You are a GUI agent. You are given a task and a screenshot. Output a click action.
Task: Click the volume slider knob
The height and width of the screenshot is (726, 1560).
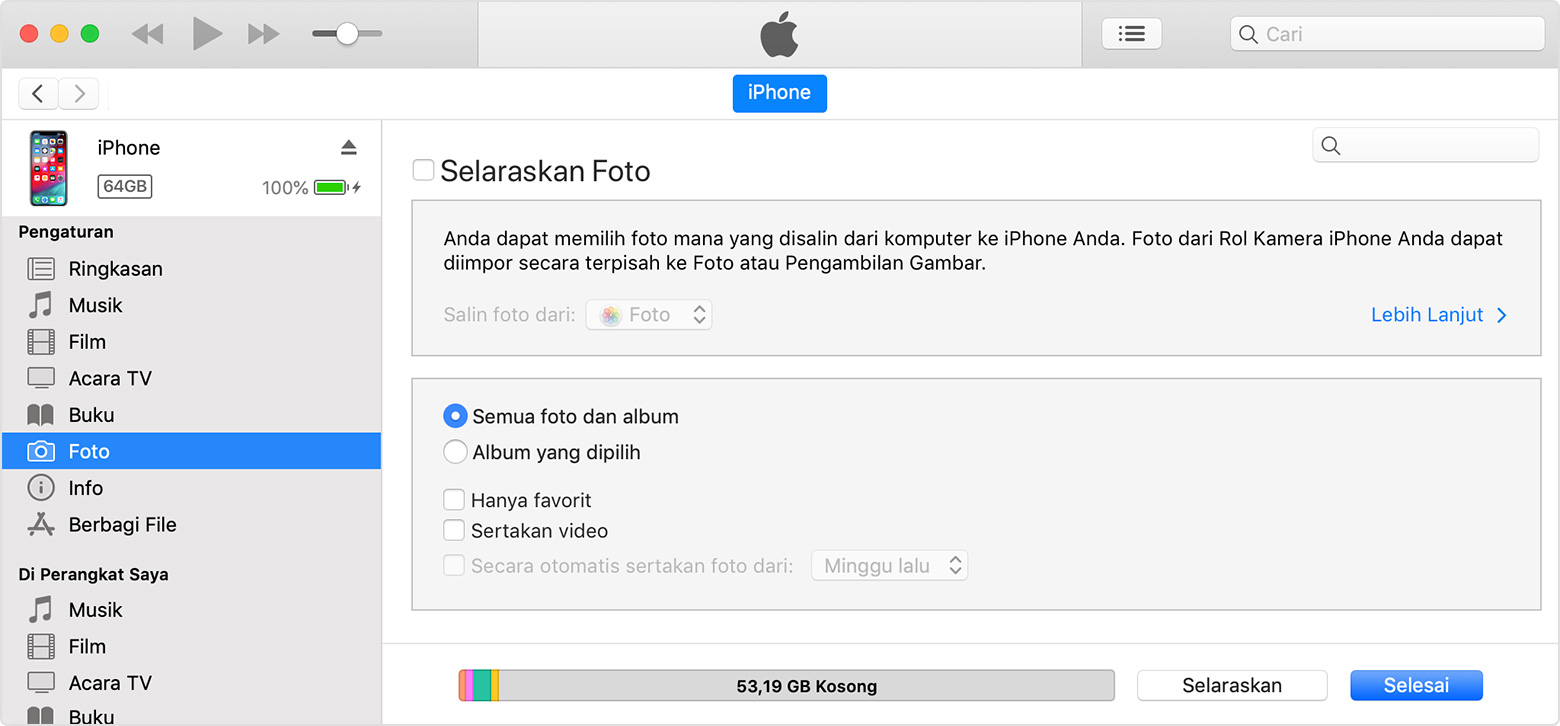[347, 34]
